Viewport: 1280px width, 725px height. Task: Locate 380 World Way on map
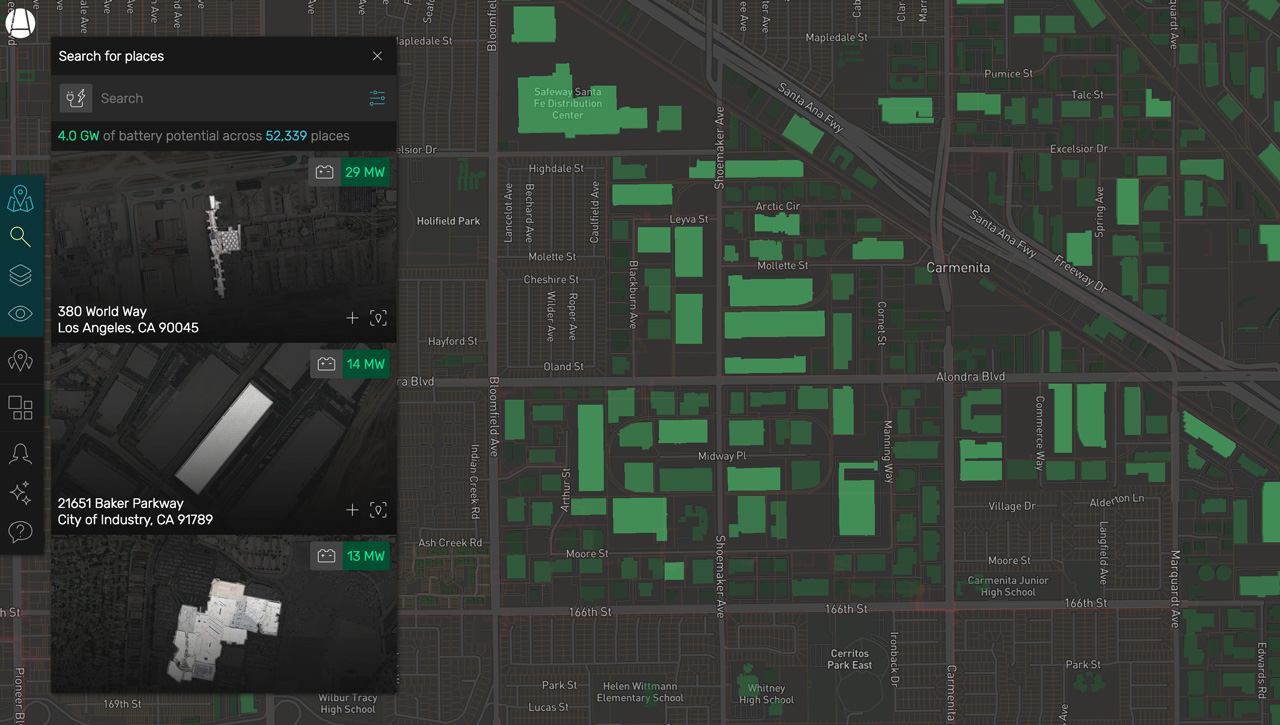378,318
